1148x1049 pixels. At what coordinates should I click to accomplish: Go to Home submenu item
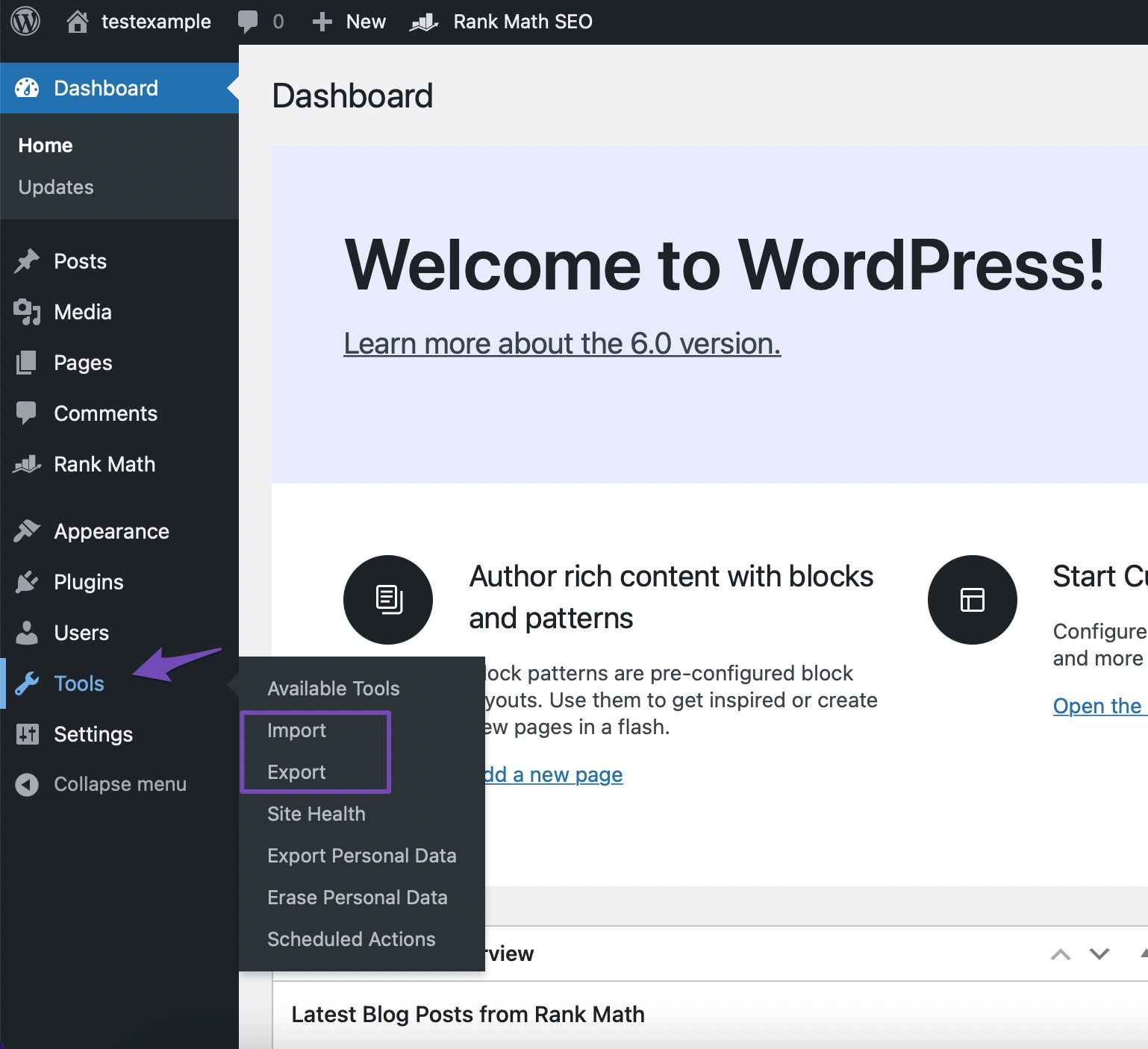click(x=46, y=145)
